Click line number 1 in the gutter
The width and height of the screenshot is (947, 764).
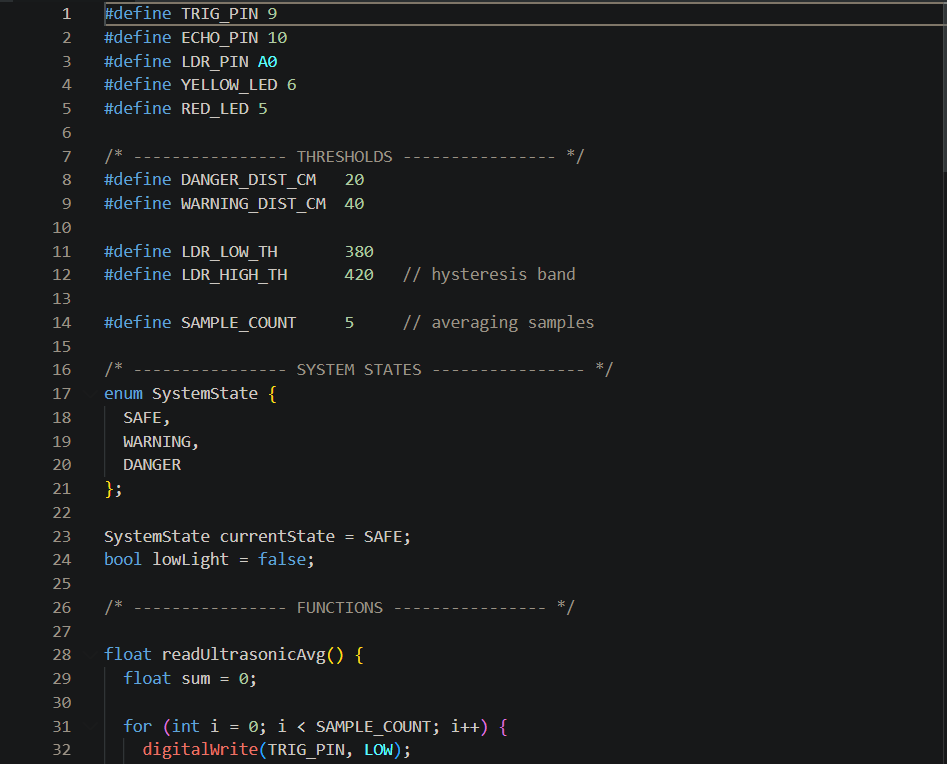coord(66,14)
